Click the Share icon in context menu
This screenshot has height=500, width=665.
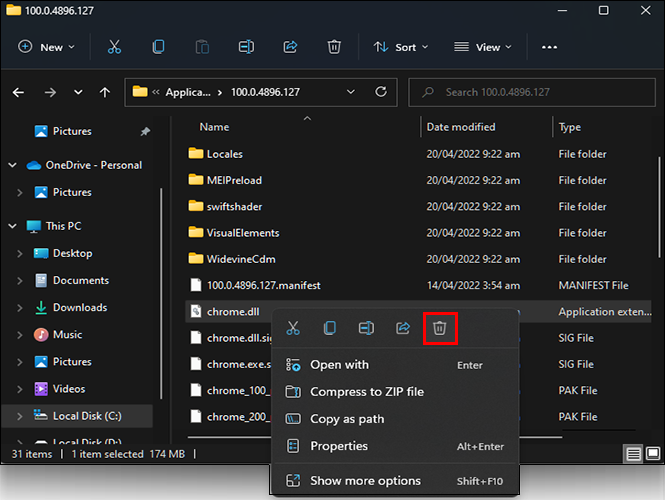coord(403,328)
